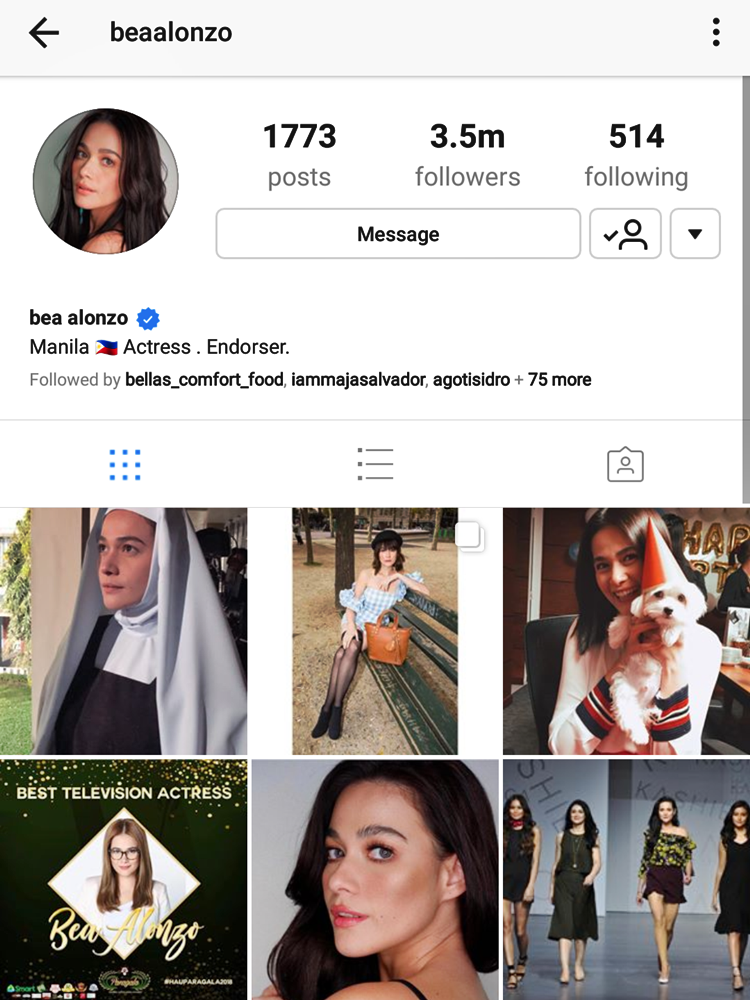Open iammajasalvador profile link
Image resolution: width=750 pixels, height=1000 pixels.
pos(358,379)
